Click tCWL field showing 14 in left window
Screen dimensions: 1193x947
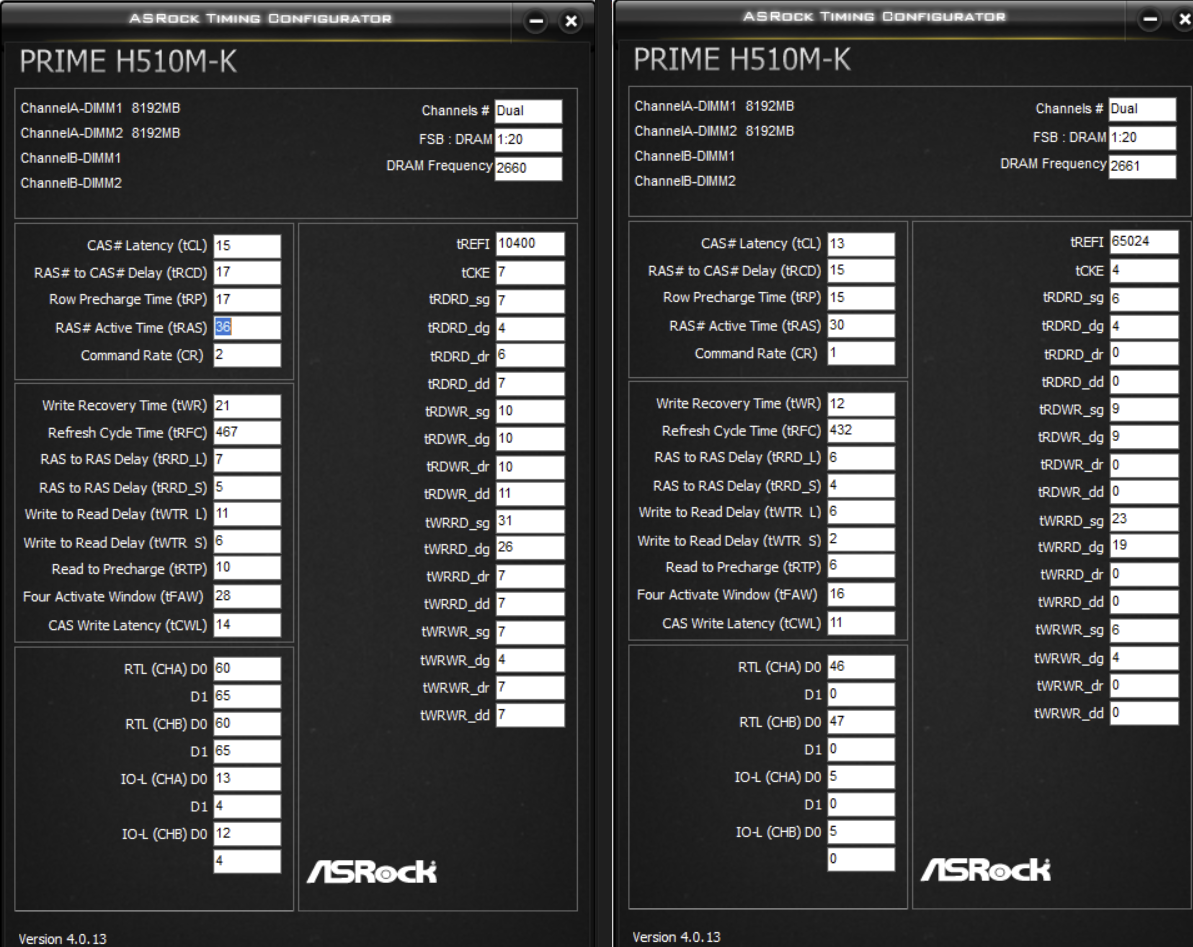click(247, 624)
